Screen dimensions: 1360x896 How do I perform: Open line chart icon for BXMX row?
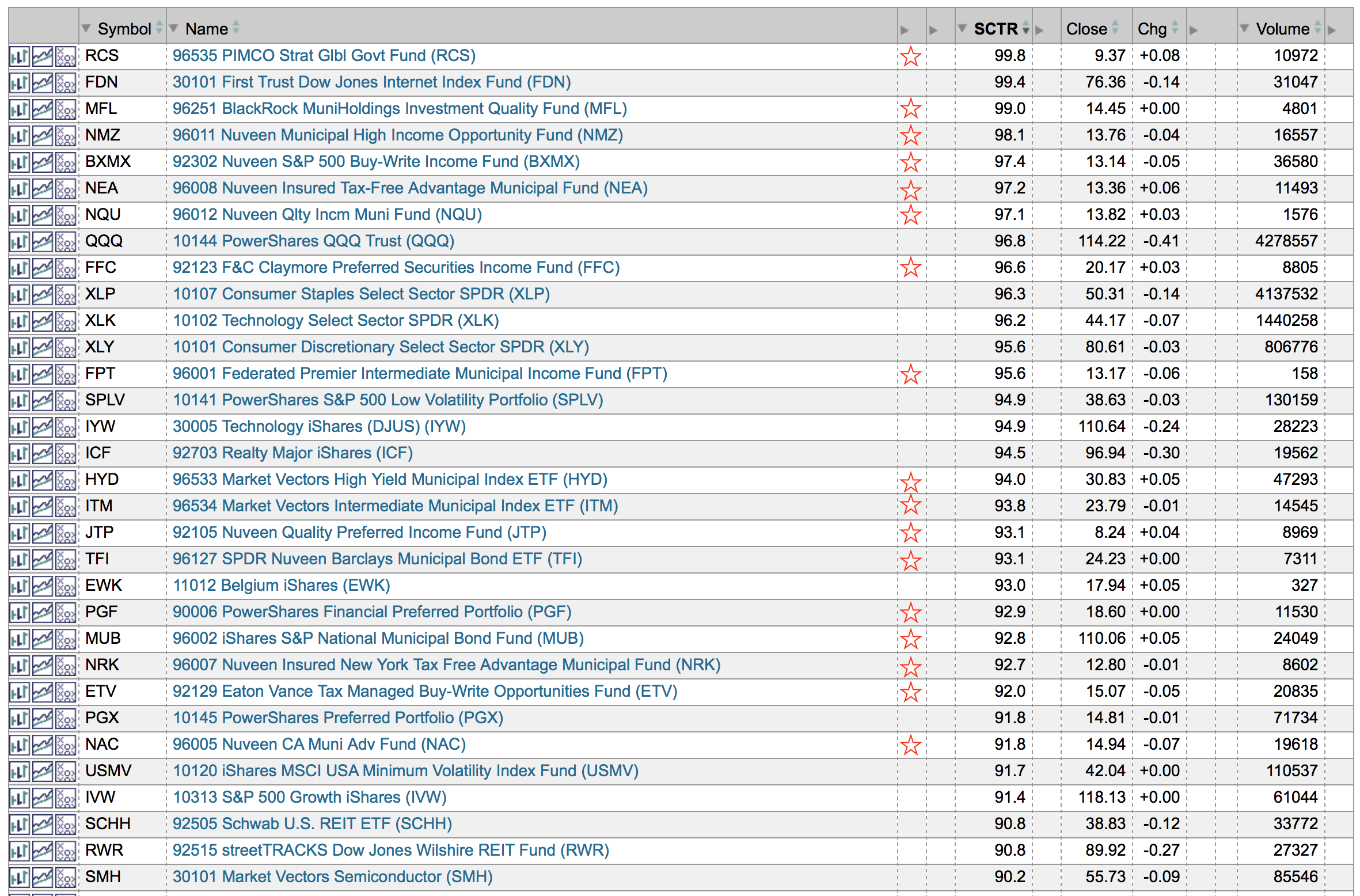[43, 162]
